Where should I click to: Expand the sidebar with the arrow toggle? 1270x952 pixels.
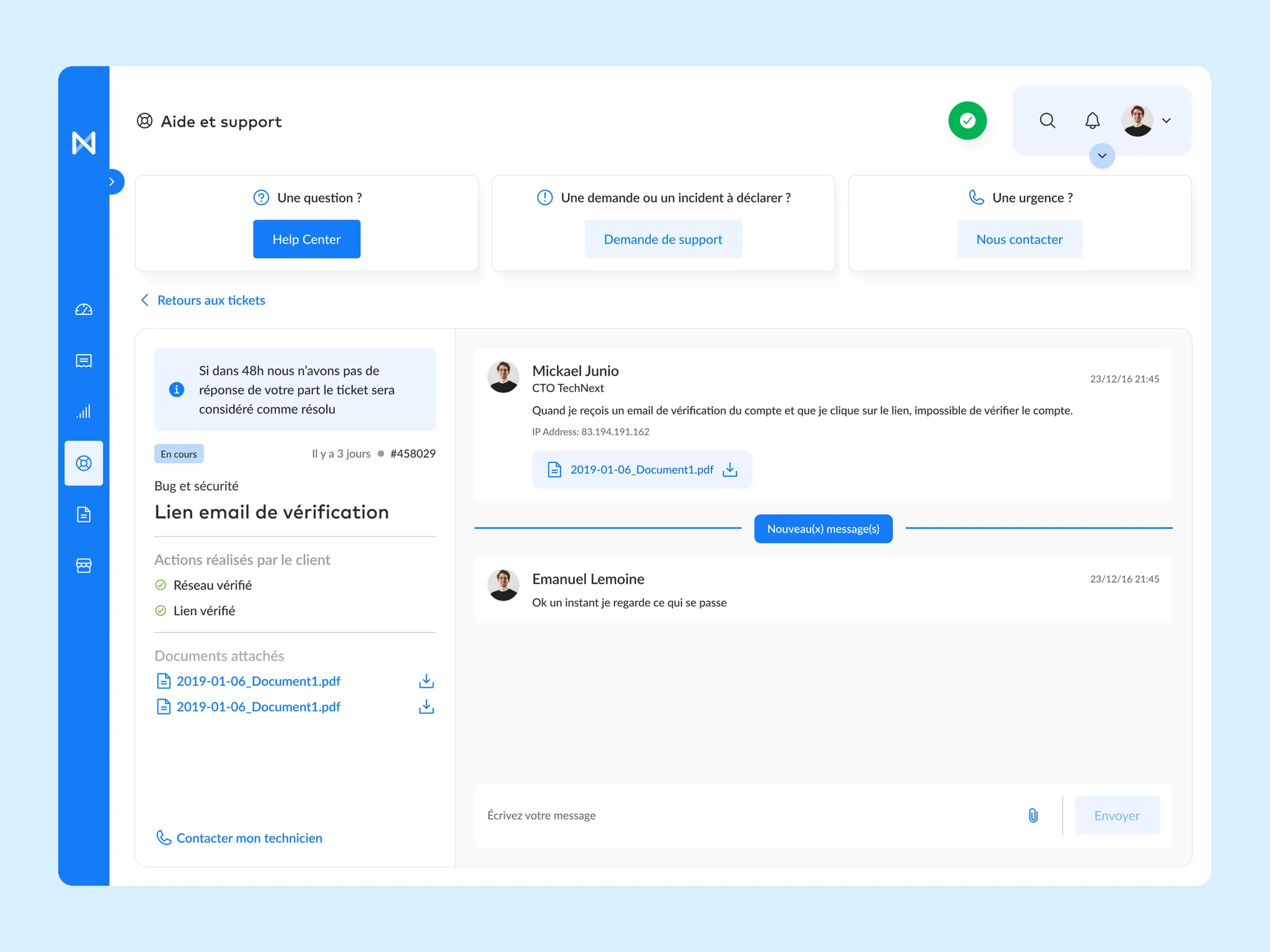[x=112, y=182]
